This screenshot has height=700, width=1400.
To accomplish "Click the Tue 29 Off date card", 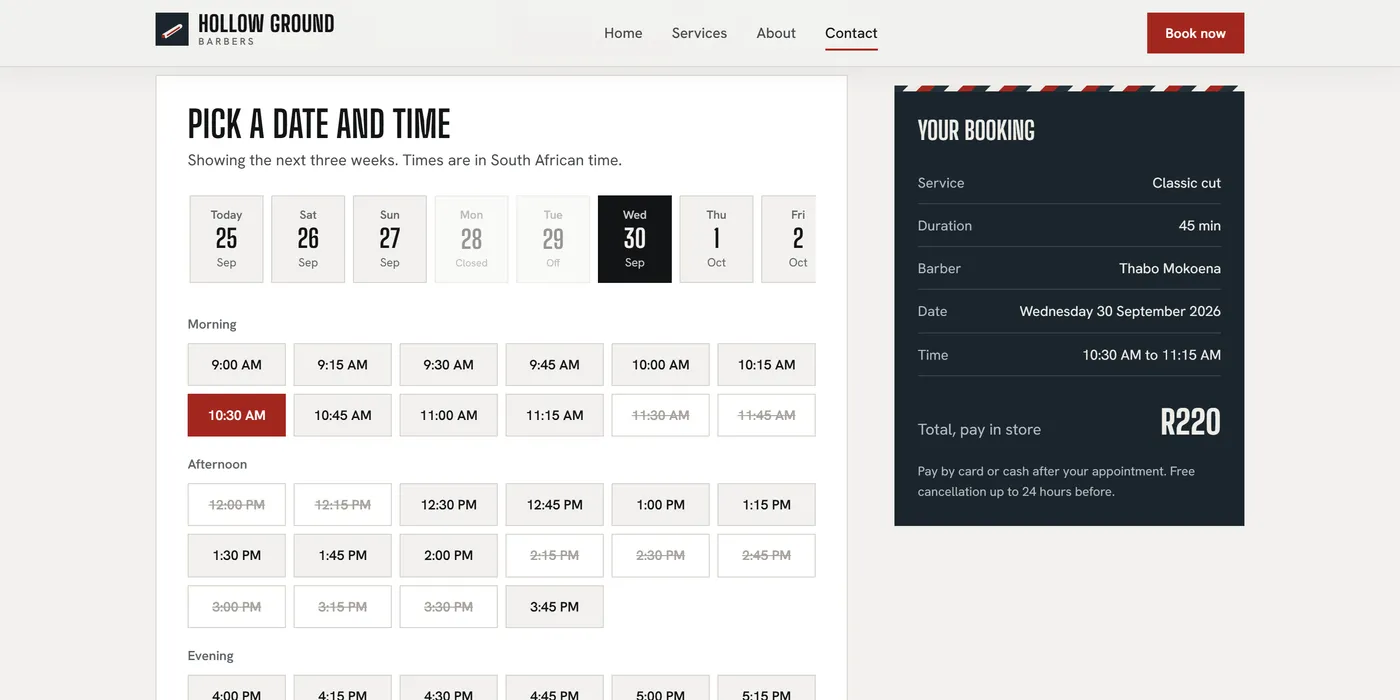I will pos(553,239).
